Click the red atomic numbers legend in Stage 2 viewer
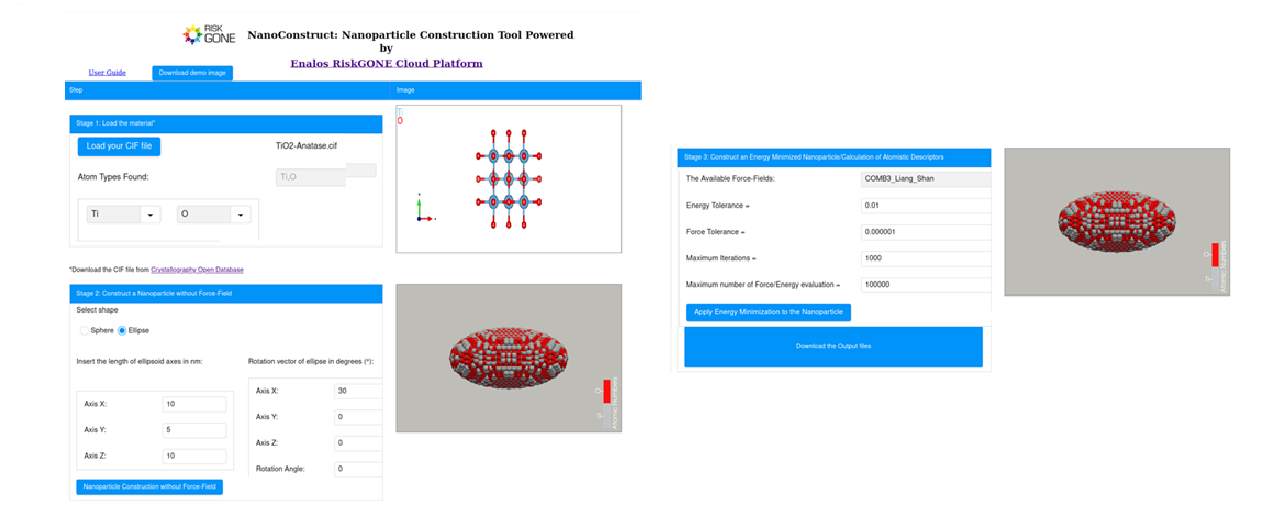Image resolution: width=1262 pixels, height=506 pixels. (x=606, y=391)
